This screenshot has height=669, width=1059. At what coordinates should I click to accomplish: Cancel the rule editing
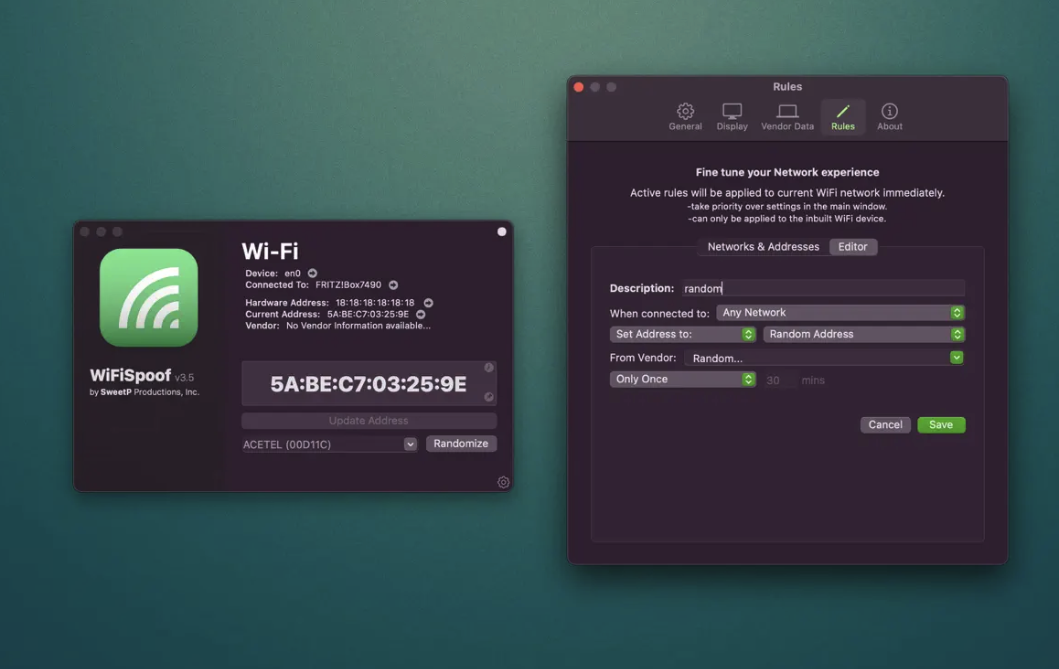point(885,425)
